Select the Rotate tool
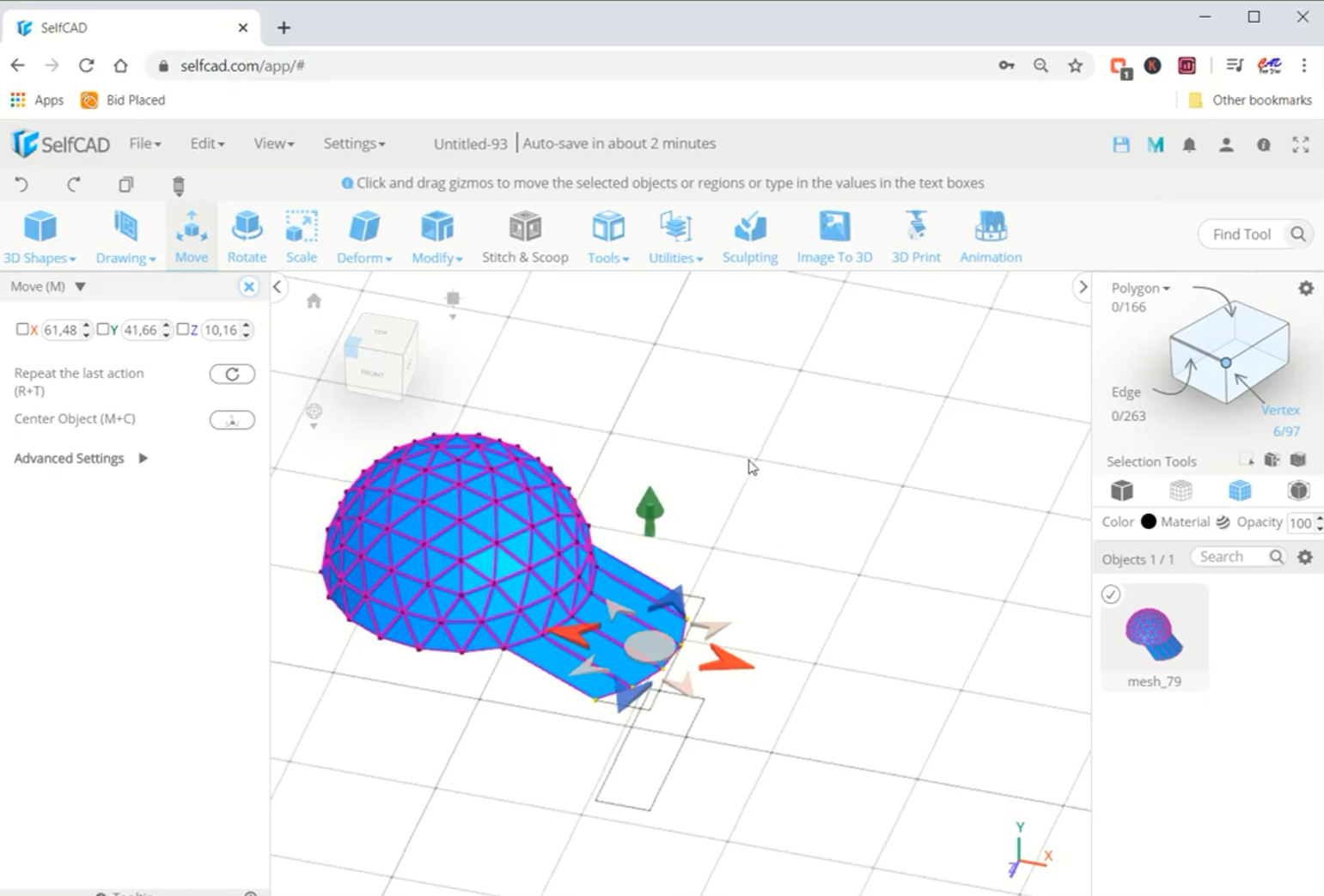 247,236
